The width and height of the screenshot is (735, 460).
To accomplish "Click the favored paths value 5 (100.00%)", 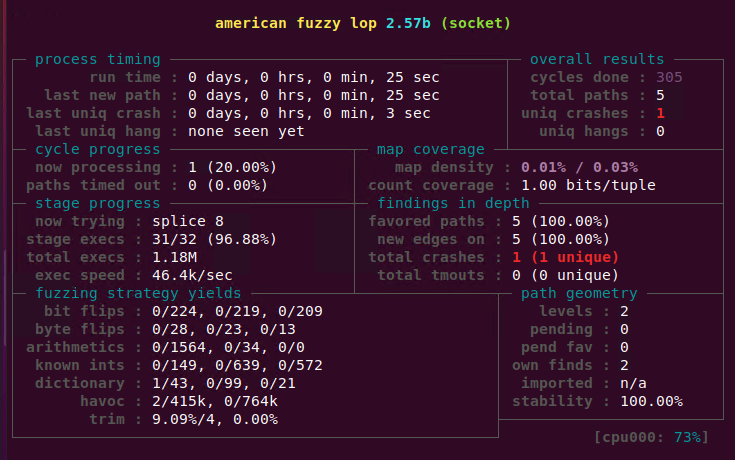I will point(561,221).
